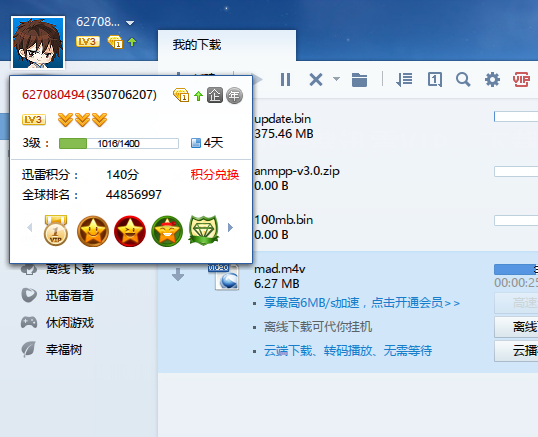Pause the selected download task
Image resolution: width=538 pixels, height=437 pixels.
click(285, 80)
